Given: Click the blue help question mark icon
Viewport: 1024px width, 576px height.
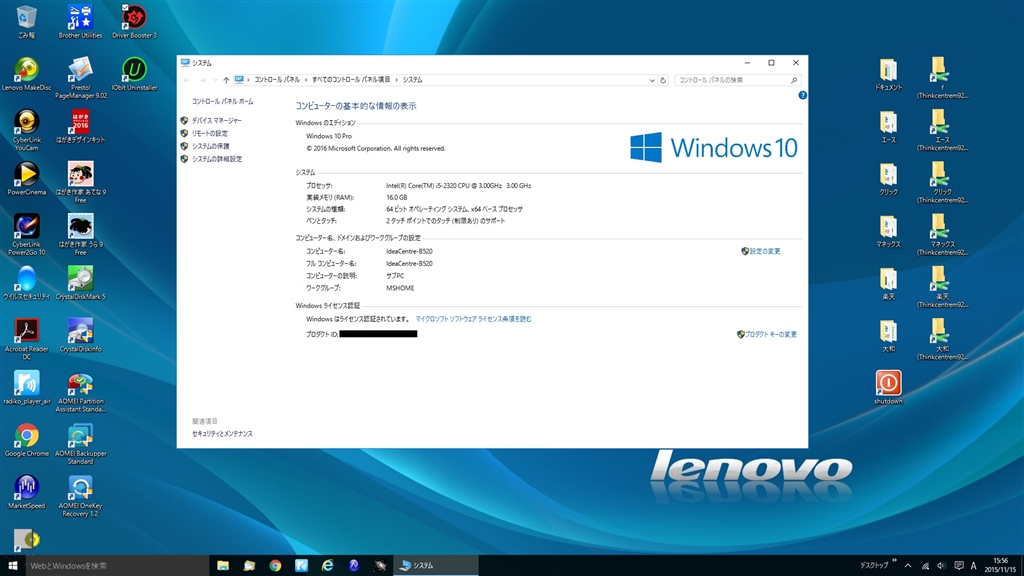Looking at the screenshot, I should click(x=802, y=95).
